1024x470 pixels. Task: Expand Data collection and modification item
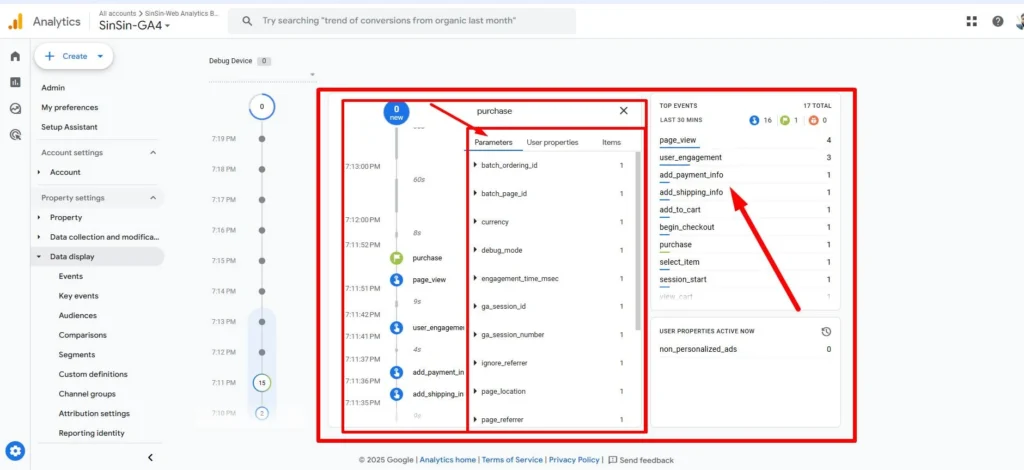pos(39,237)
